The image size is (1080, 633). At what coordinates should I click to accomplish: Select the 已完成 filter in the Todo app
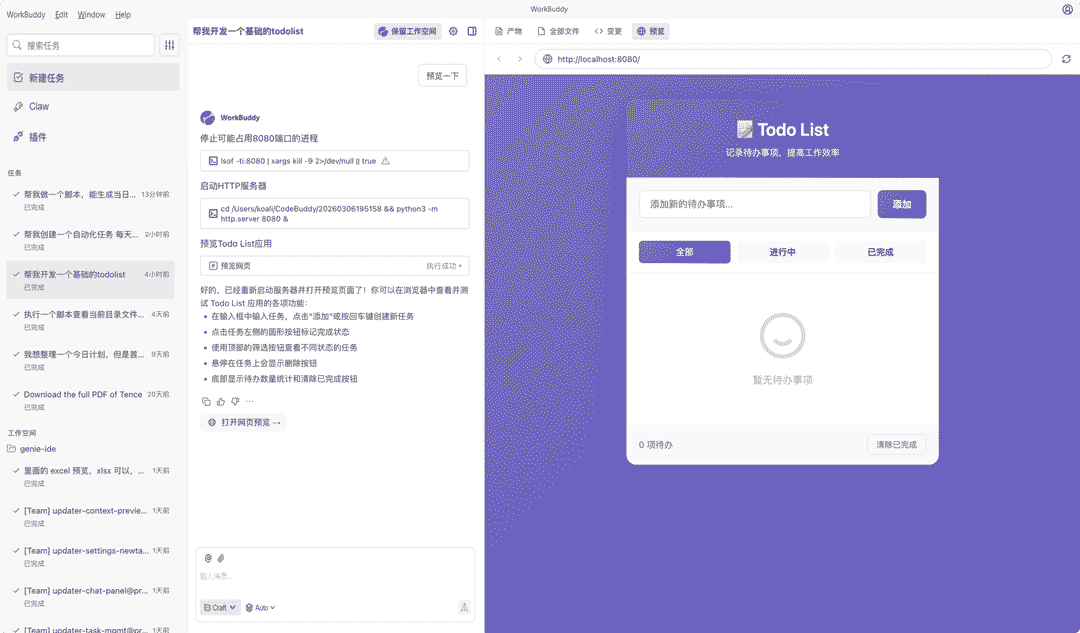(879, 252)
